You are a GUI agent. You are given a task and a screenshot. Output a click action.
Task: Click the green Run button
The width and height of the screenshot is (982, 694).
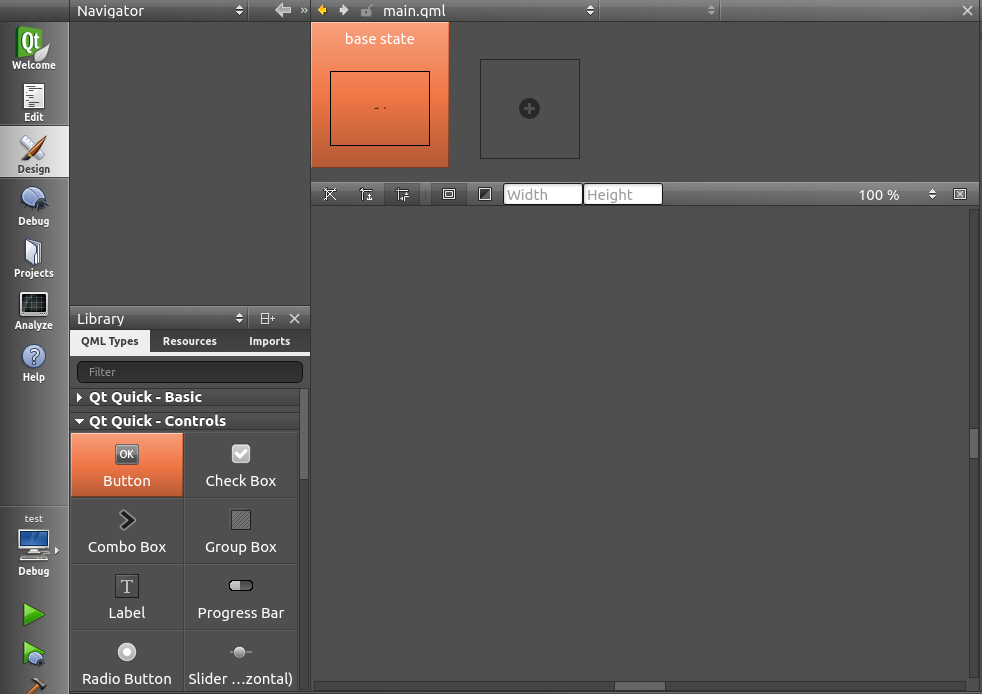tap(34, 614)
